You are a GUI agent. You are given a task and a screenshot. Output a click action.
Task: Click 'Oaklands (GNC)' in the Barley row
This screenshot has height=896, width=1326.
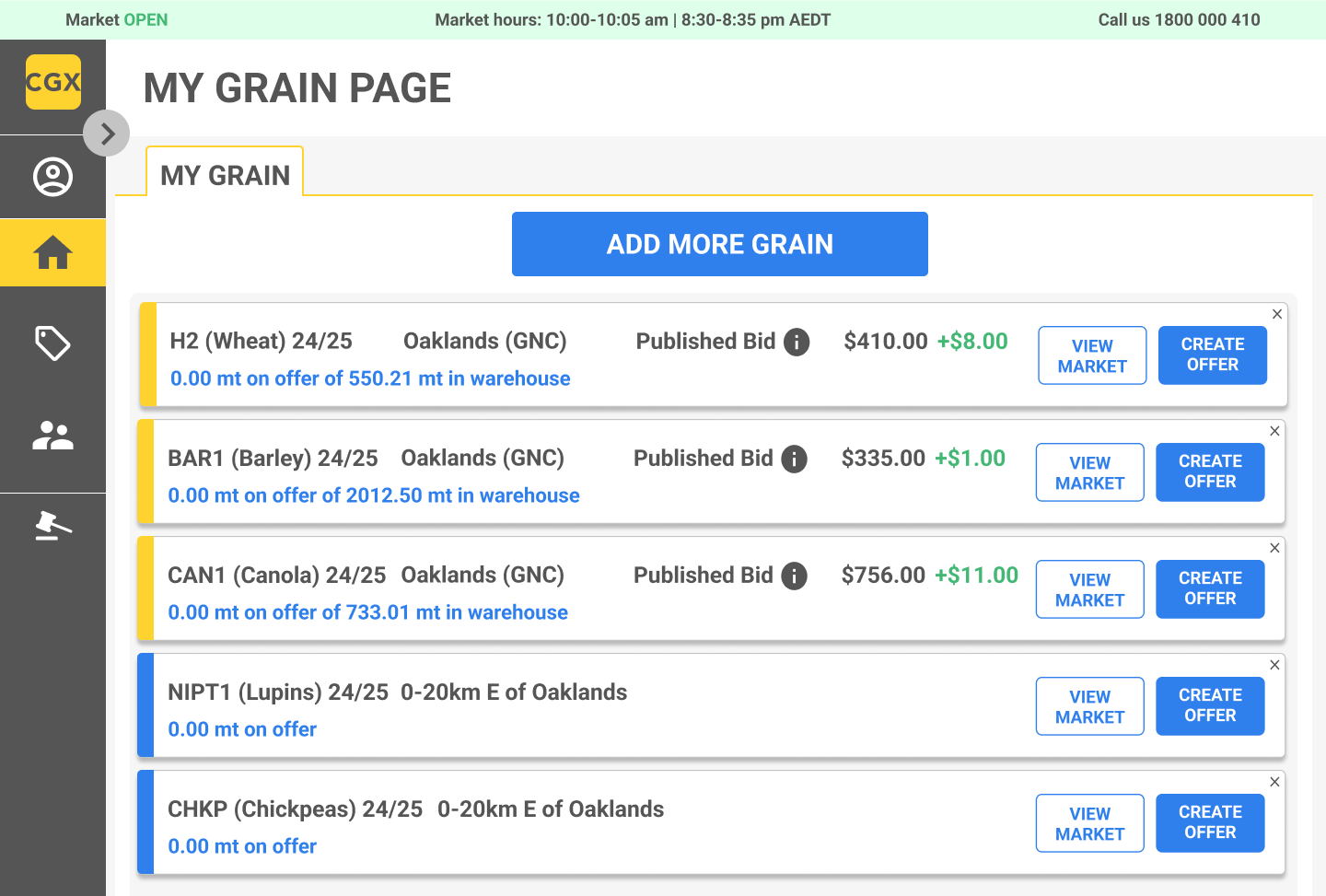click(x=483, y=459)
